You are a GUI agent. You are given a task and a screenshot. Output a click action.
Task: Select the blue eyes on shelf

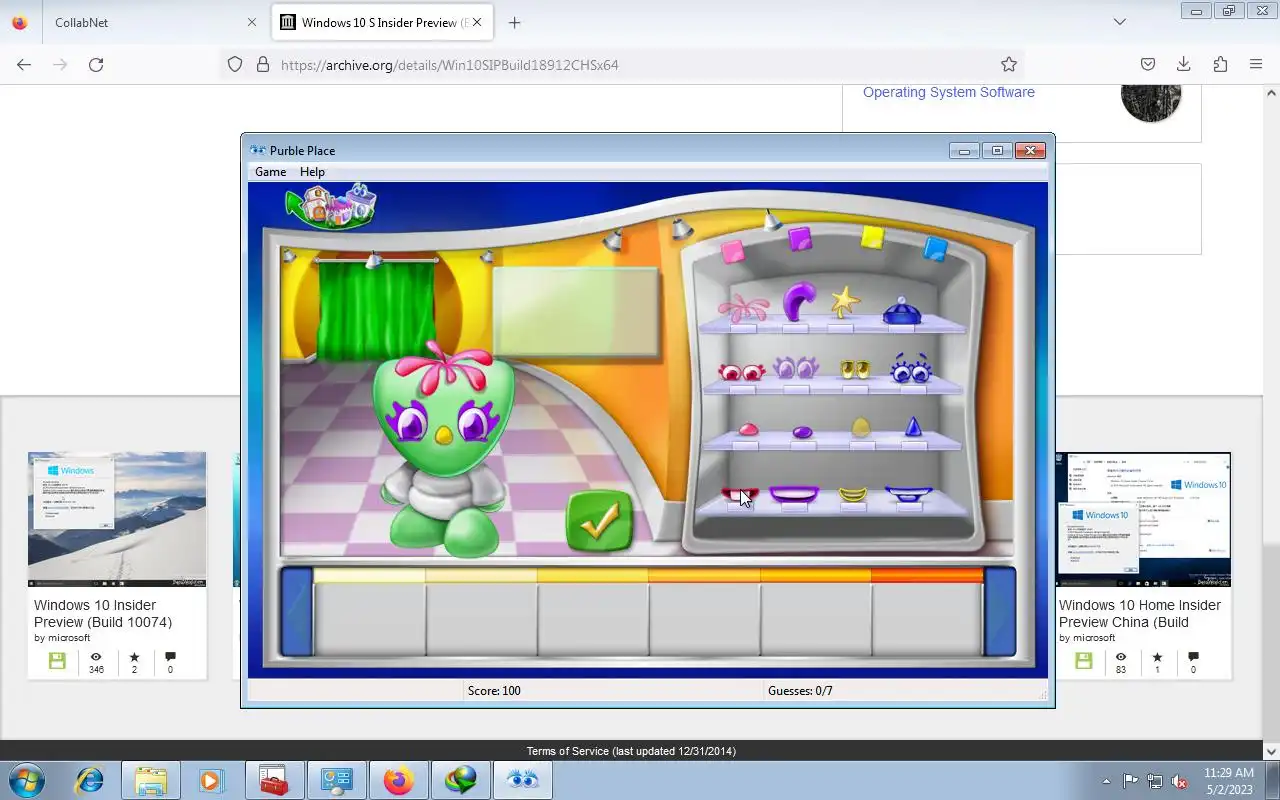pyautogui.click(x=911, y=369)
